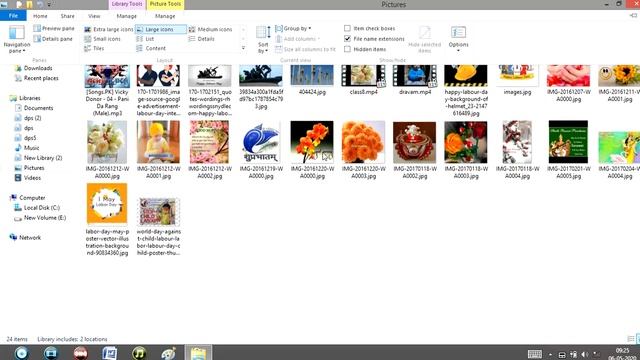This screenshot has width=640, height=360.
Task: Select the Vicky Donor mp3 file
Action: 107,90
